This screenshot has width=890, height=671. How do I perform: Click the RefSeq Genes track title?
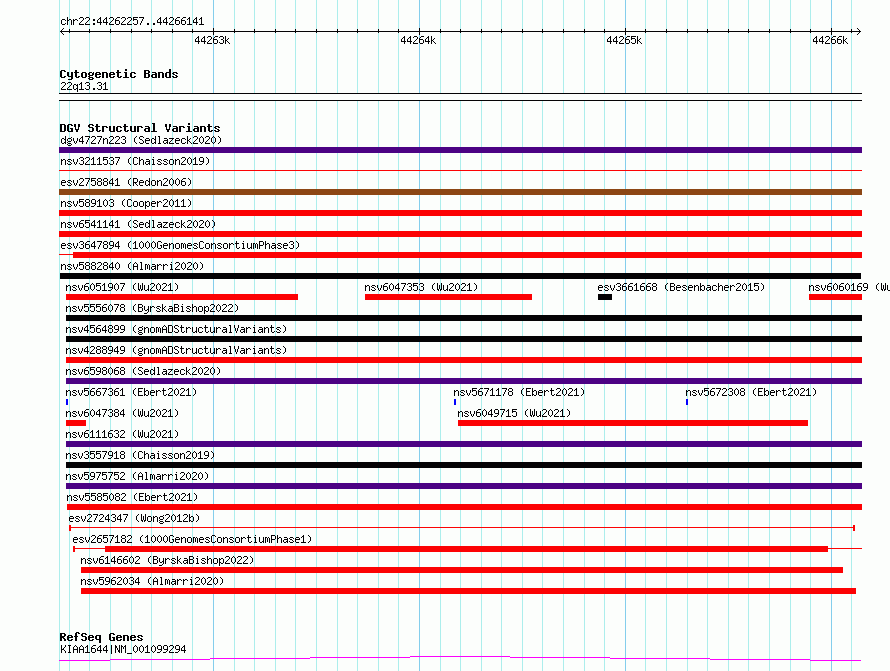(101, 638)
